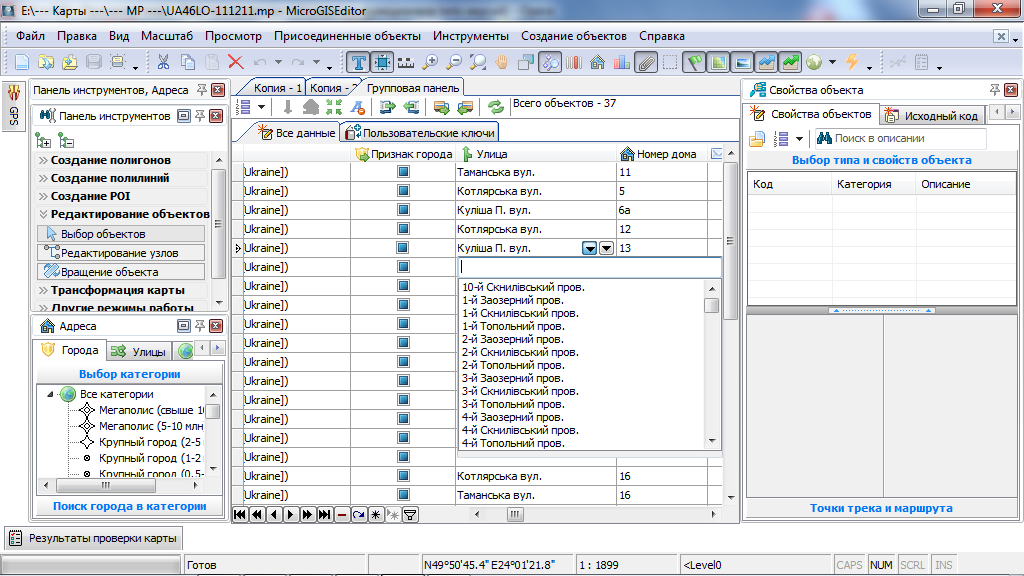Collapse the Все категории tree node
Viewport: 1024px width, 576px height.
pos(50,394)
